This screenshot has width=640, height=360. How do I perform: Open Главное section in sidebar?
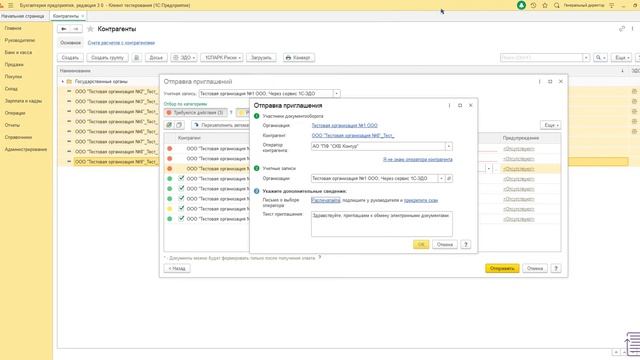(13, 28)
